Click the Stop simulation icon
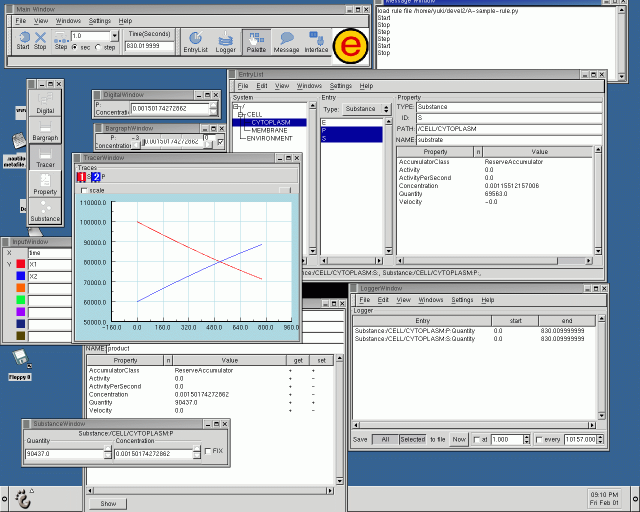640x512 pixels. [x=40, y=40]
